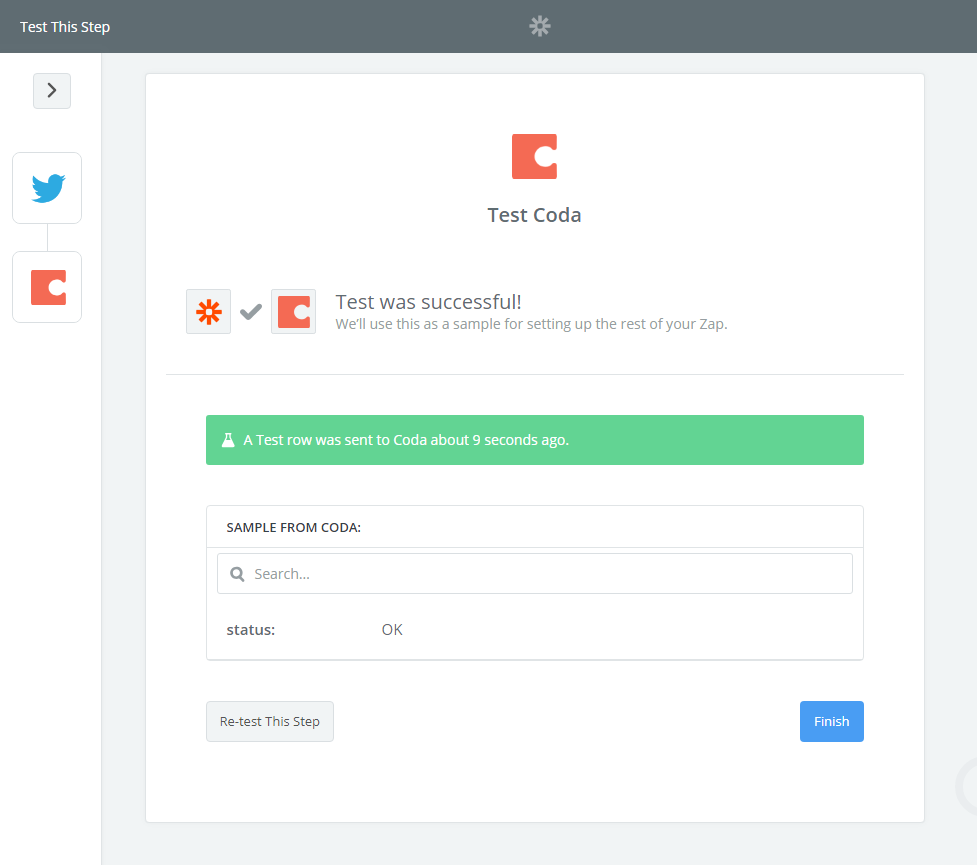Open the Coda action step in the sidebar
977x865 pixels.
point(47,287)
